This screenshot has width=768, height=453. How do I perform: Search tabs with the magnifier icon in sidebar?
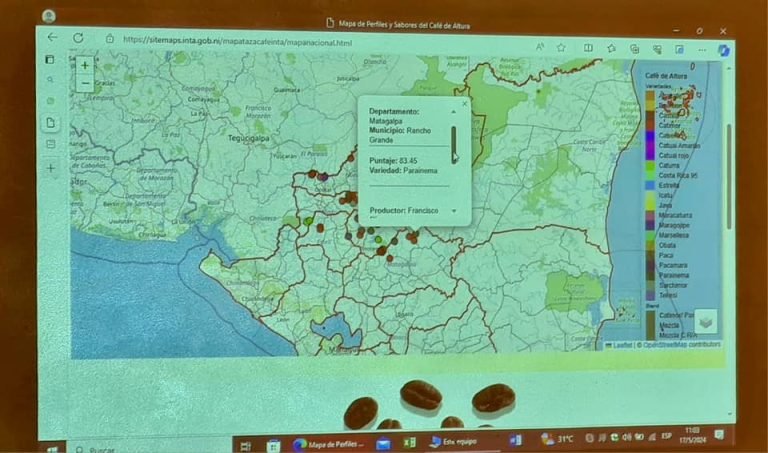pyautogui.click(x=50, y=80)
